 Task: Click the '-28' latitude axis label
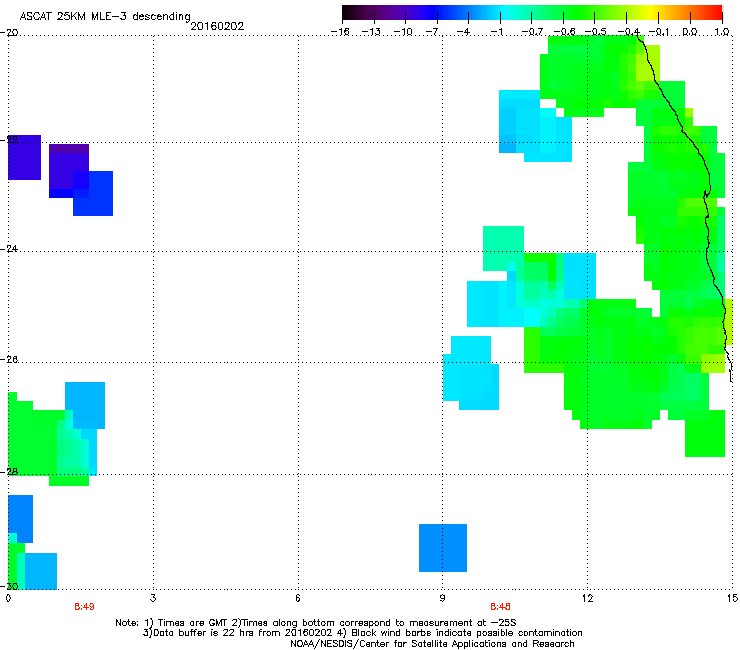click(x=9, y=471)
